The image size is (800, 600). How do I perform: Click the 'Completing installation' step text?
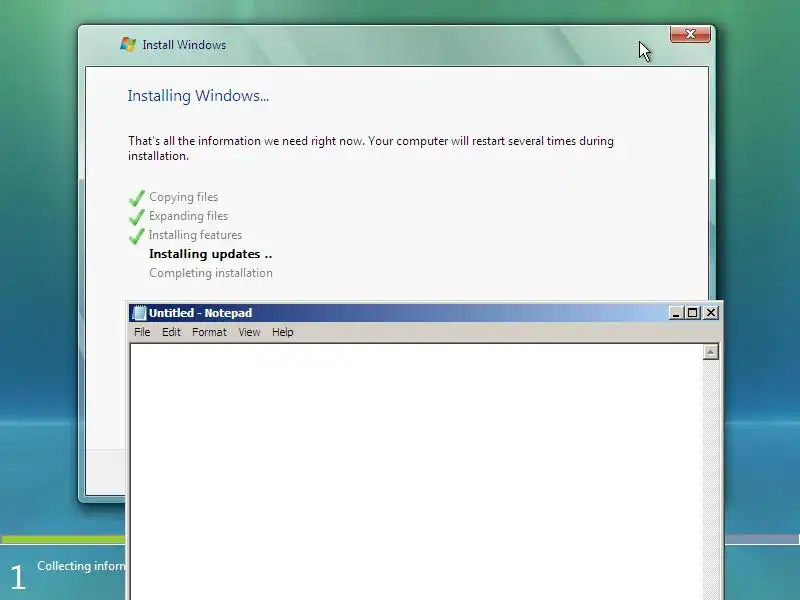[x=211, y=273]
